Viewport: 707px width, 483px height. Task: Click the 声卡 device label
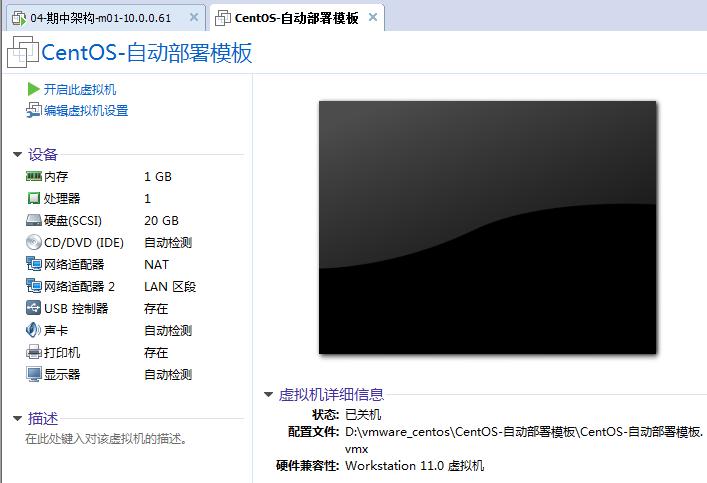(56, 331)
